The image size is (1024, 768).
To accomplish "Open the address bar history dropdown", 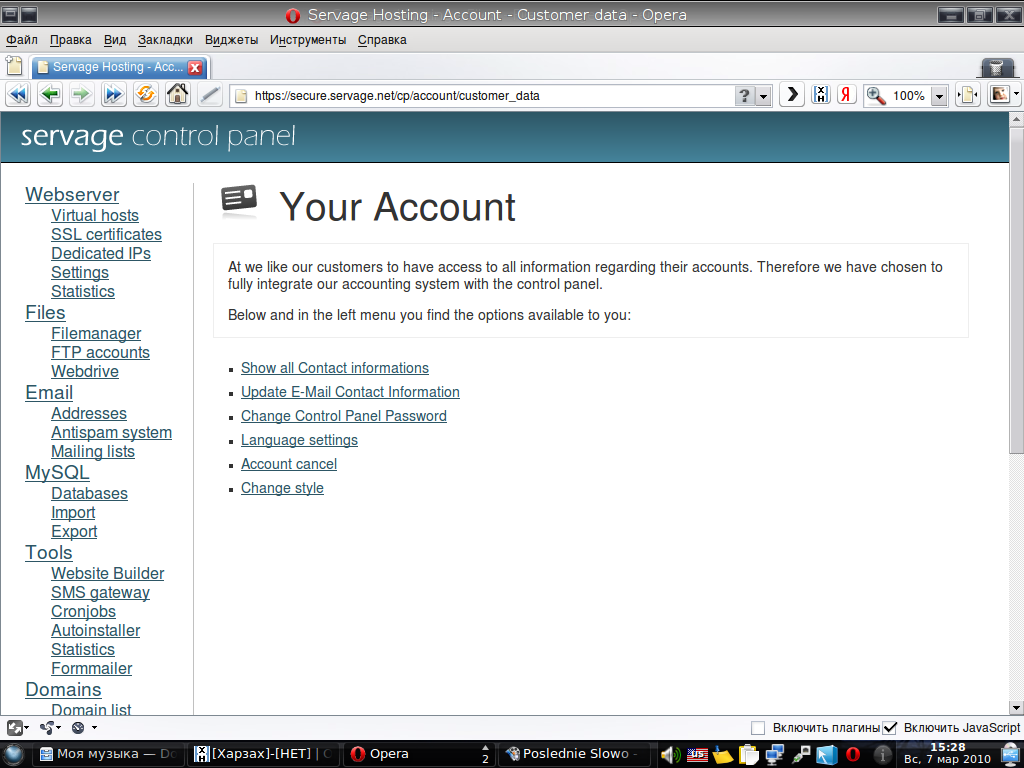I will [x=763, y=95].
